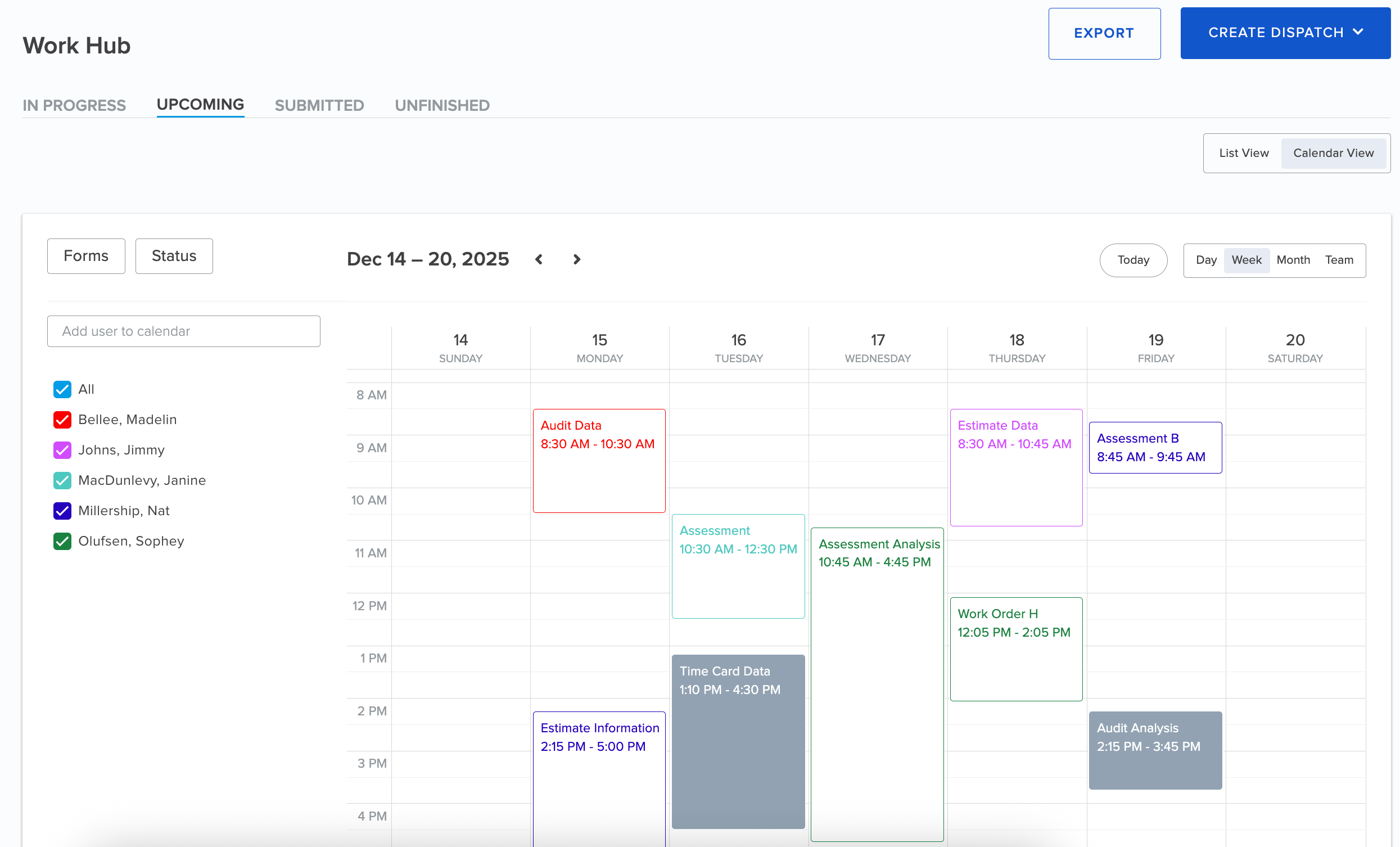Open the Assessment B event on Friday
The image size is (1400, 847).
click(x=1155, y=447)
